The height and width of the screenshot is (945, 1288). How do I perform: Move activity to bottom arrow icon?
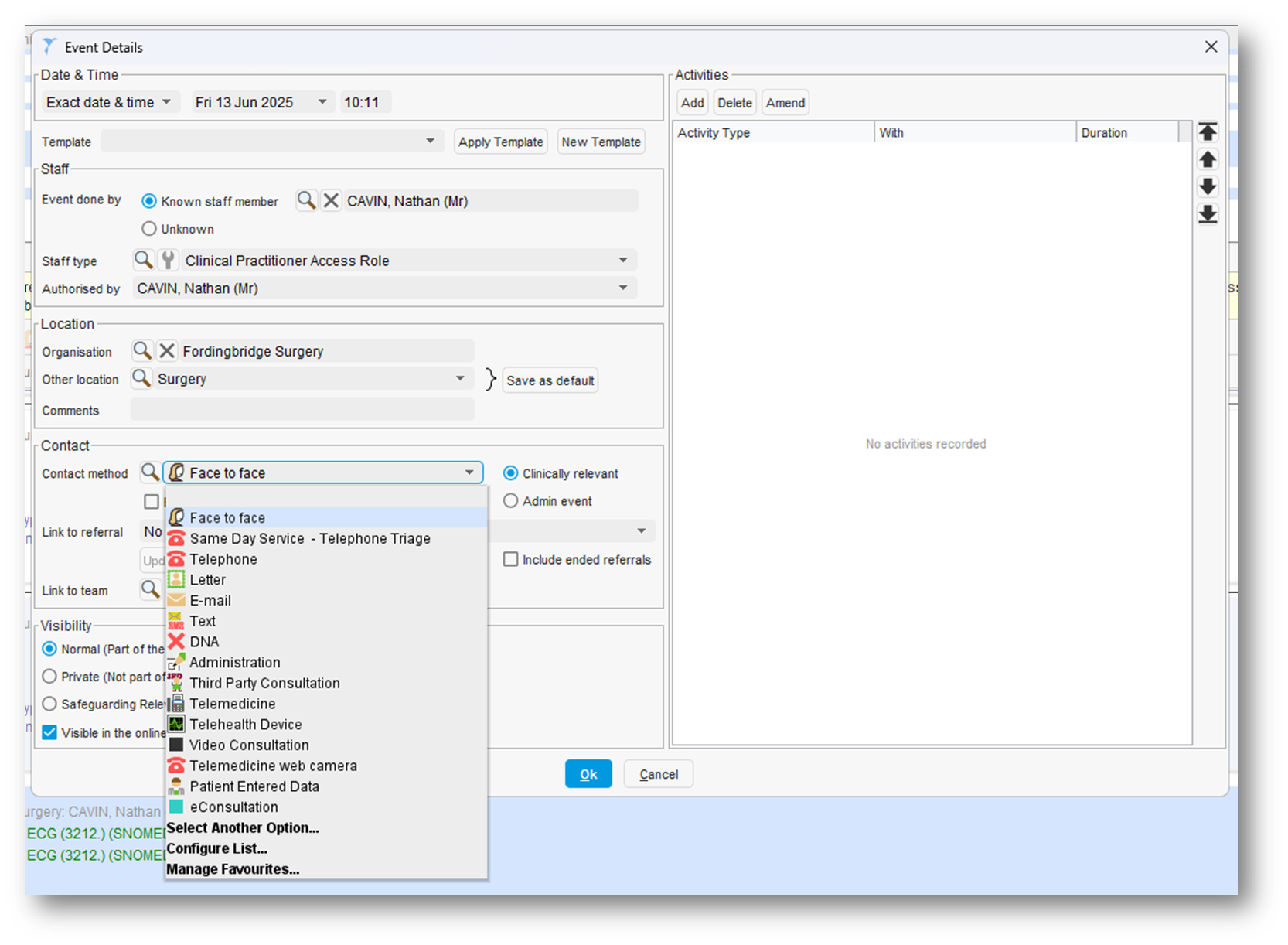click(x=1208, y=214)
